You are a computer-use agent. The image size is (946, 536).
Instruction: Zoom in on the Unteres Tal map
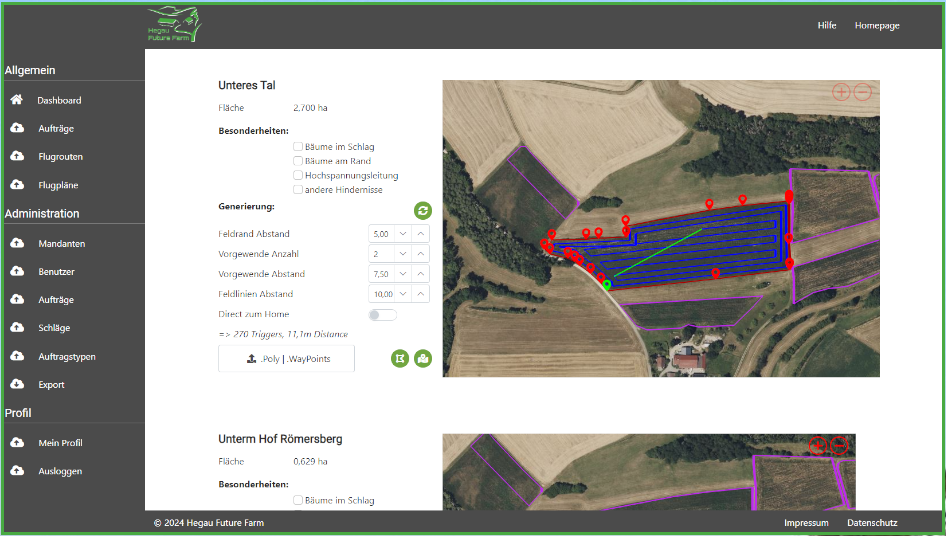pyautogui.click(x=841, y=92)
